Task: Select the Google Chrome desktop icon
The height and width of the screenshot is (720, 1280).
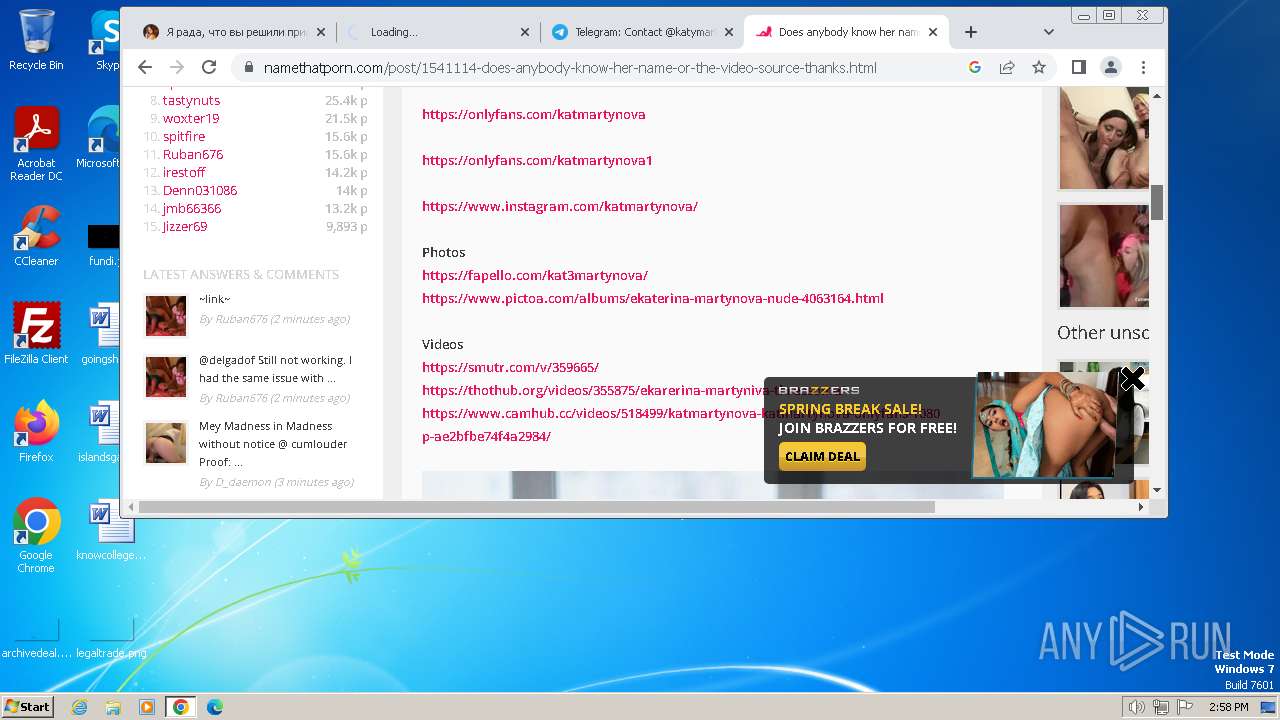Action: (x=36, y=536)
